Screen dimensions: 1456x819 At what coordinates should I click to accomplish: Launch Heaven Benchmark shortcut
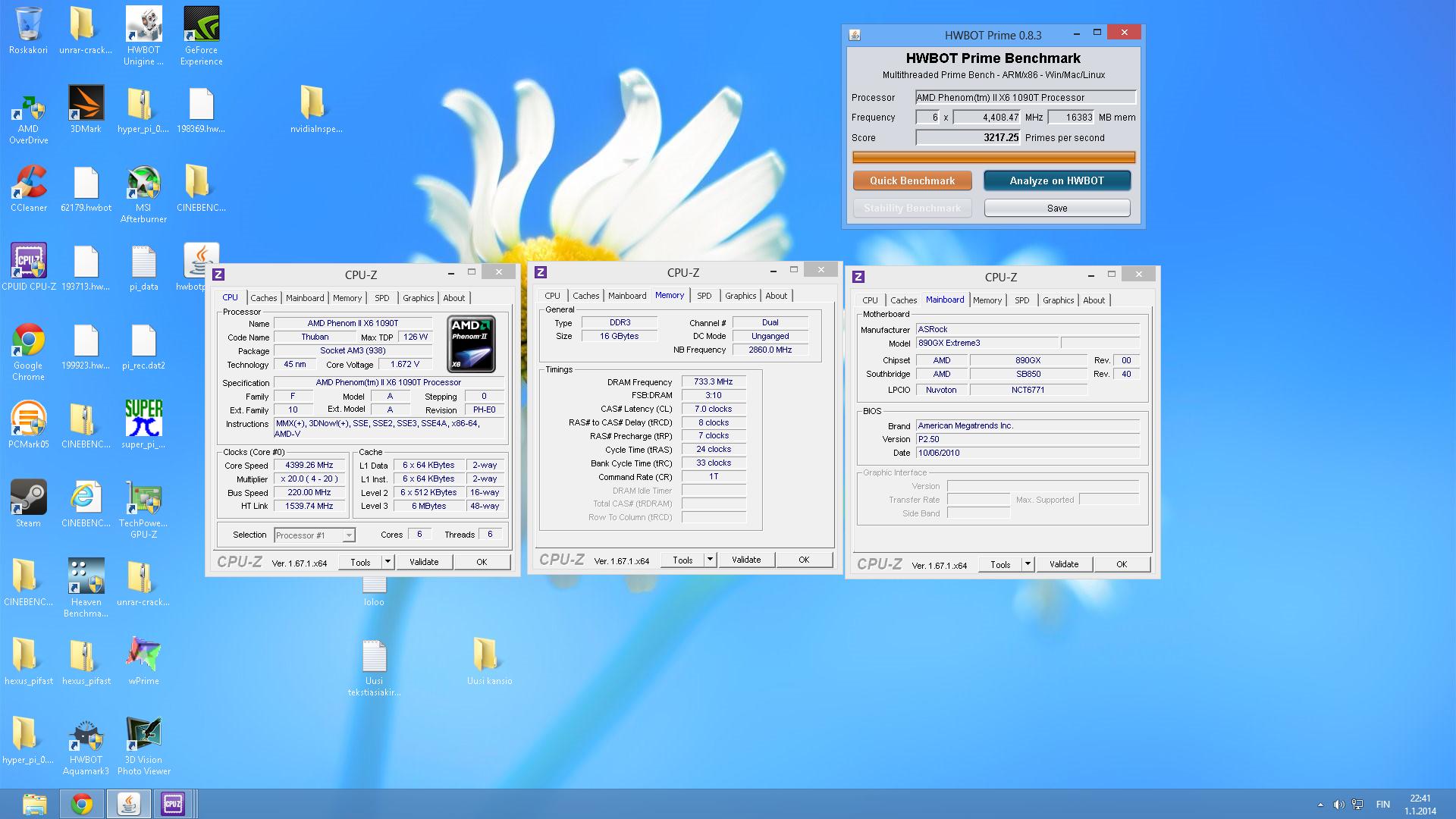coord(86,588)
